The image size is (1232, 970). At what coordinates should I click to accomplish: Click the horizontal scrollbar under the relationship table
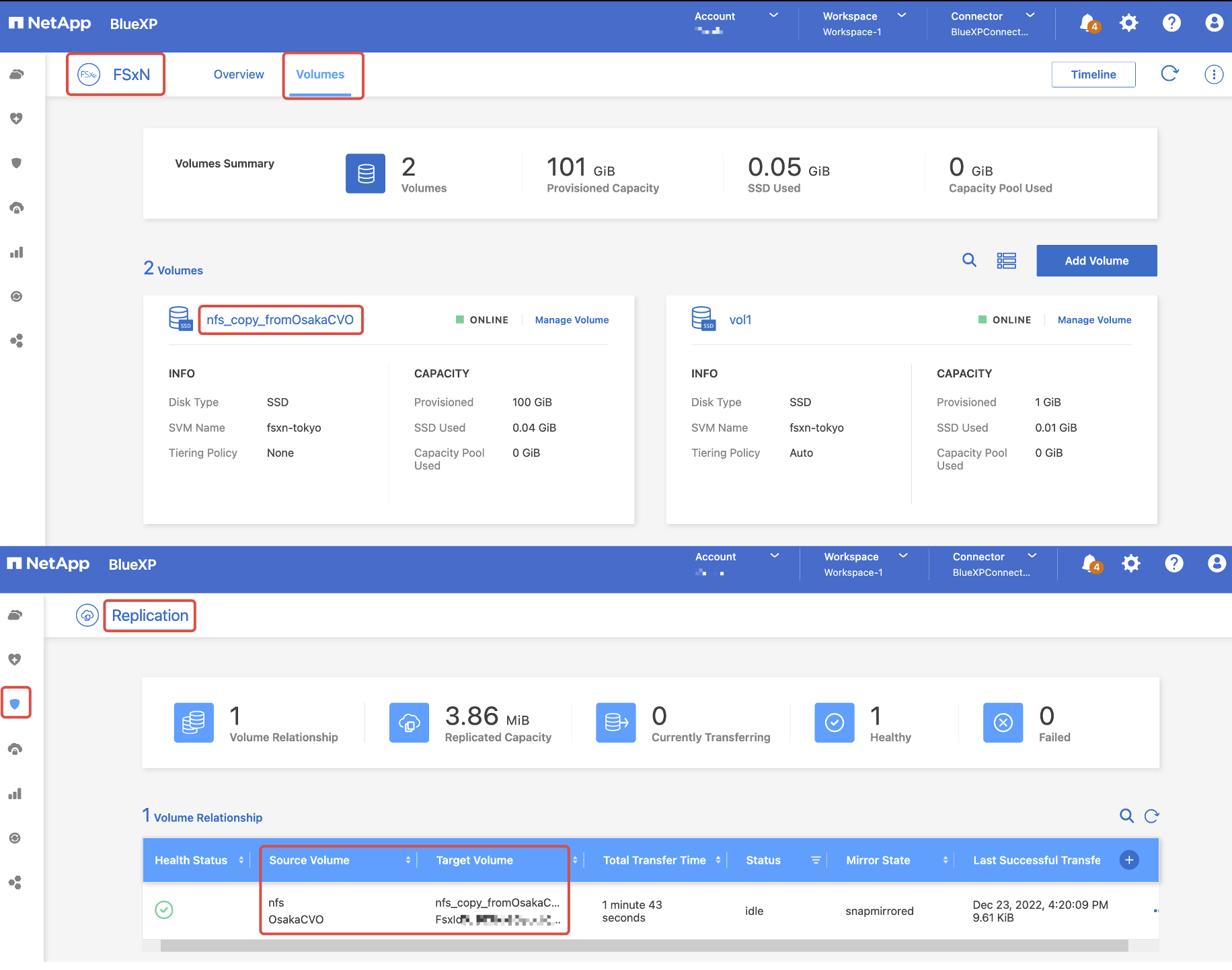tap(644, 946)
